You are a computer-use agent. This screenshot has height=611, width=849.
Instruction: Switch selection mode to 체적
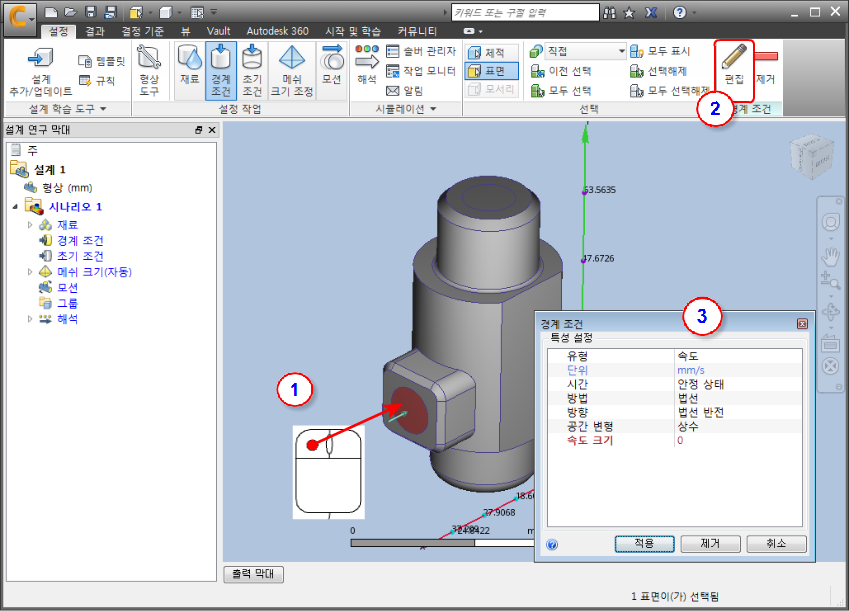(492, 53)
